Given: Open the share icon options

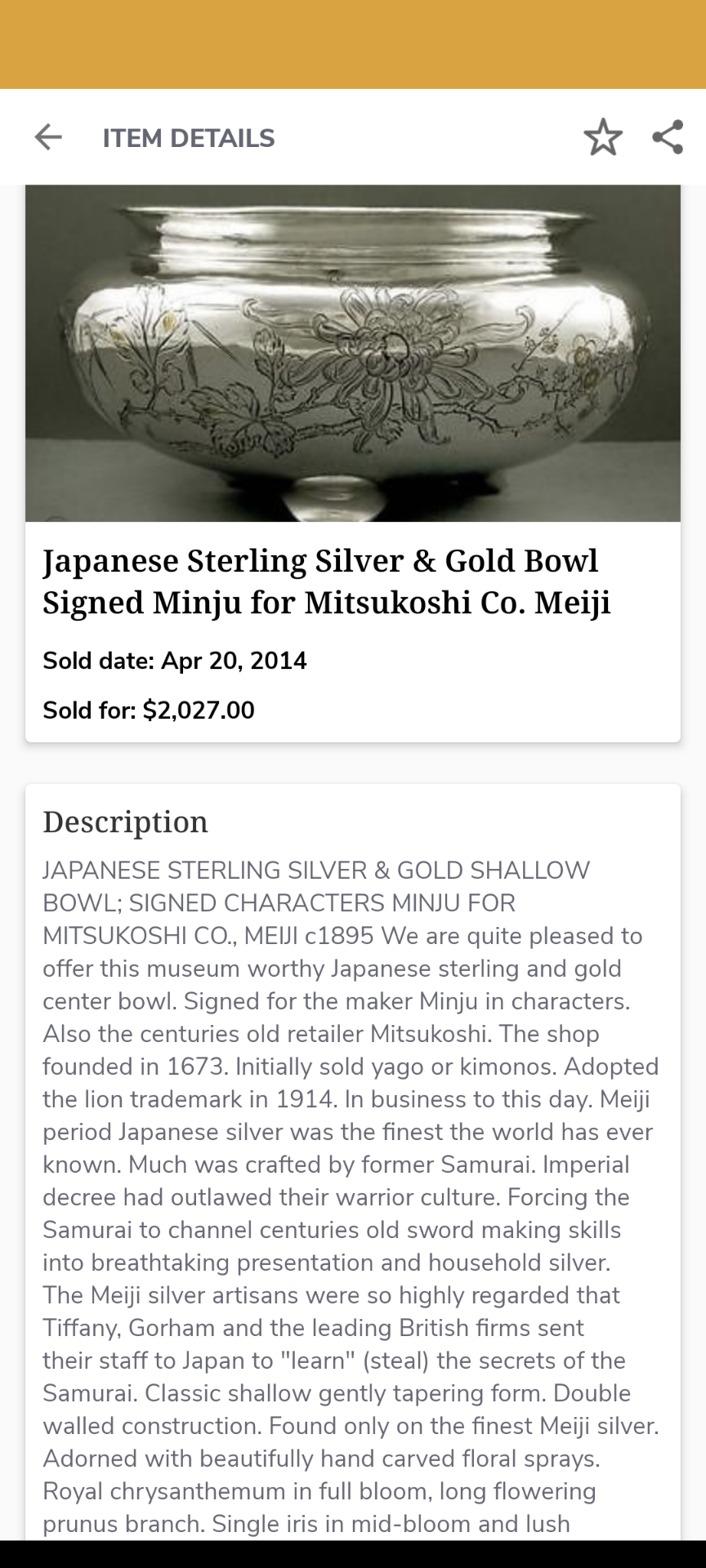Looking at the screenshot, I should point(668,137).
